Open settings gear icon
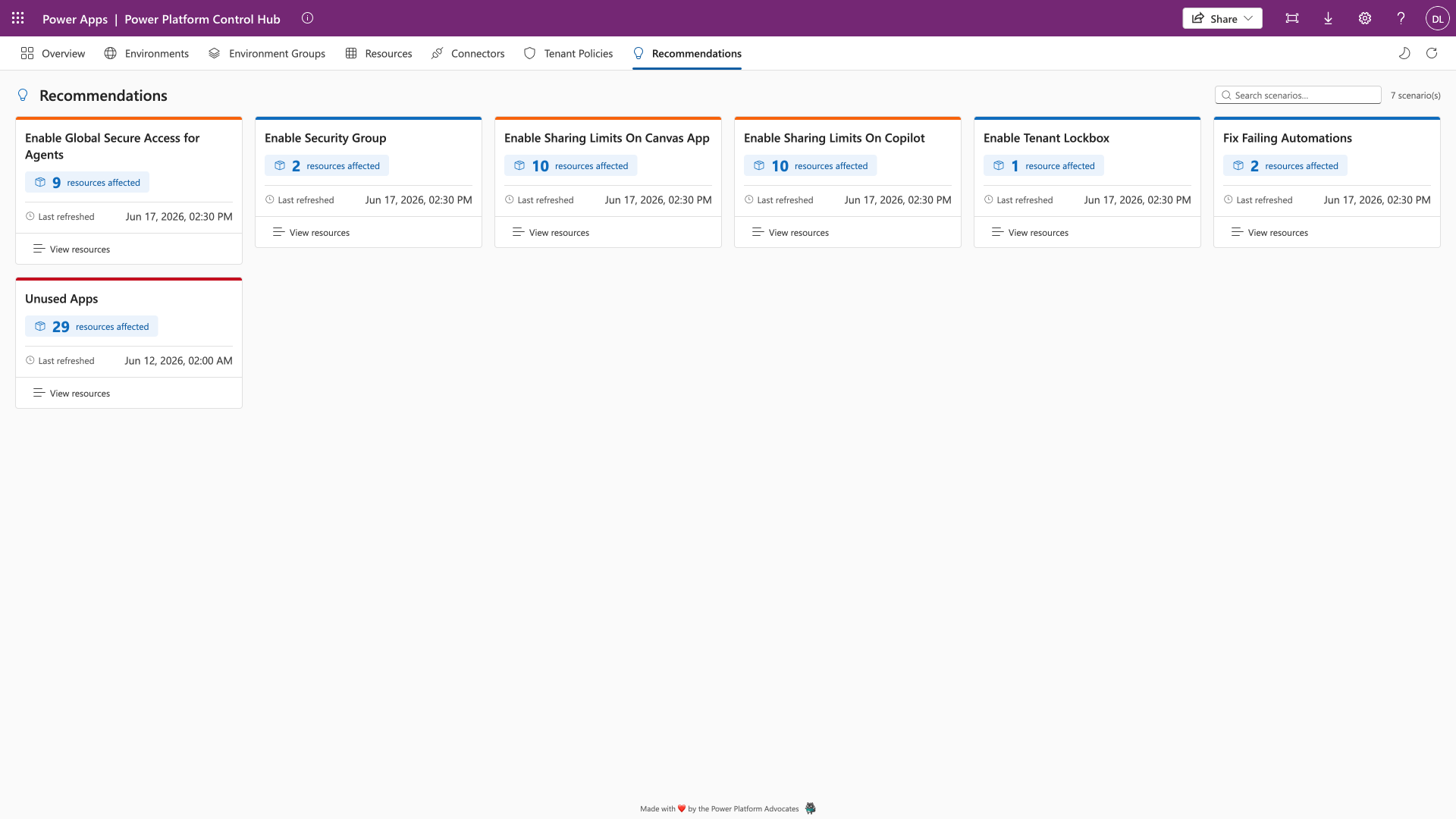The image size is (1456, 819). [x=1365, y=18]
